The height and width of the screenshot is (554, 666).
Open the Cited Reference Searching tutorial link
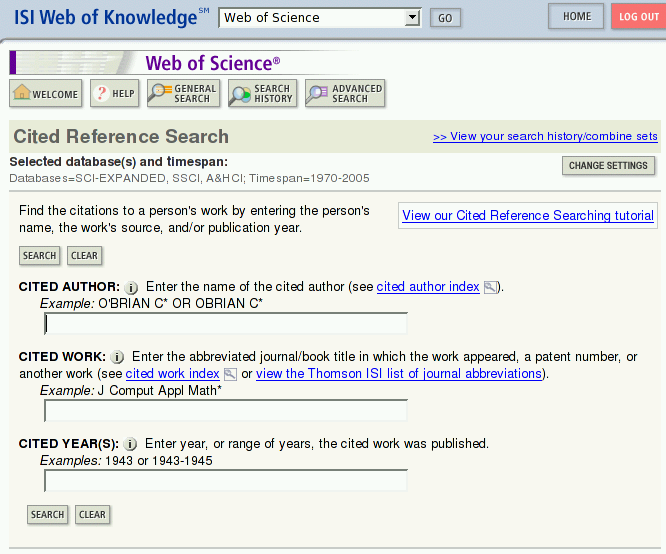(x=528, y=215)
